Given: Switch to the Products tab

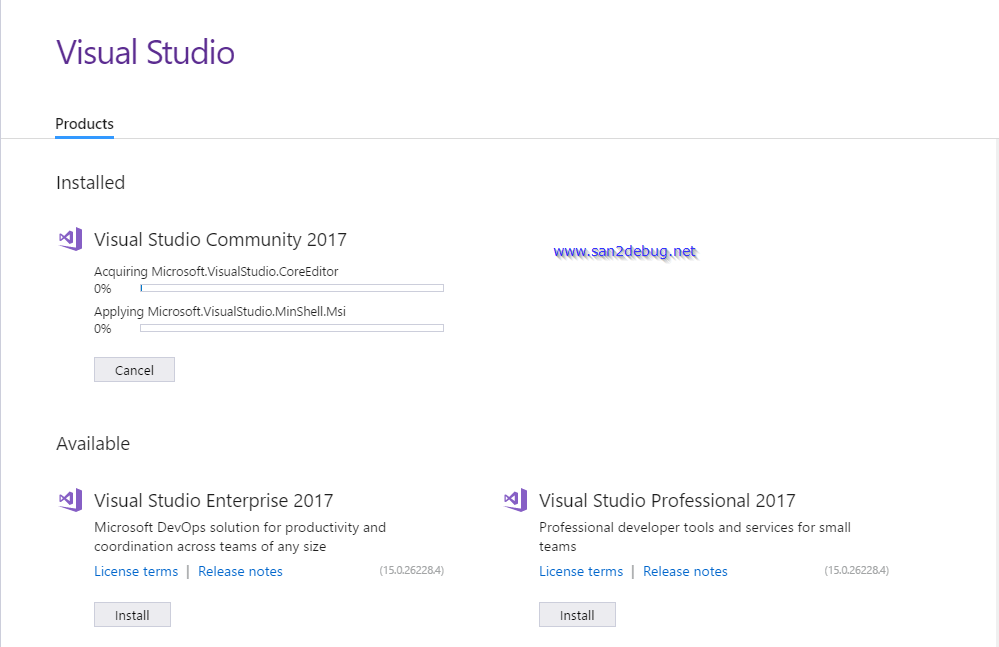Looking at the screenshot, I should coord(84,123).
